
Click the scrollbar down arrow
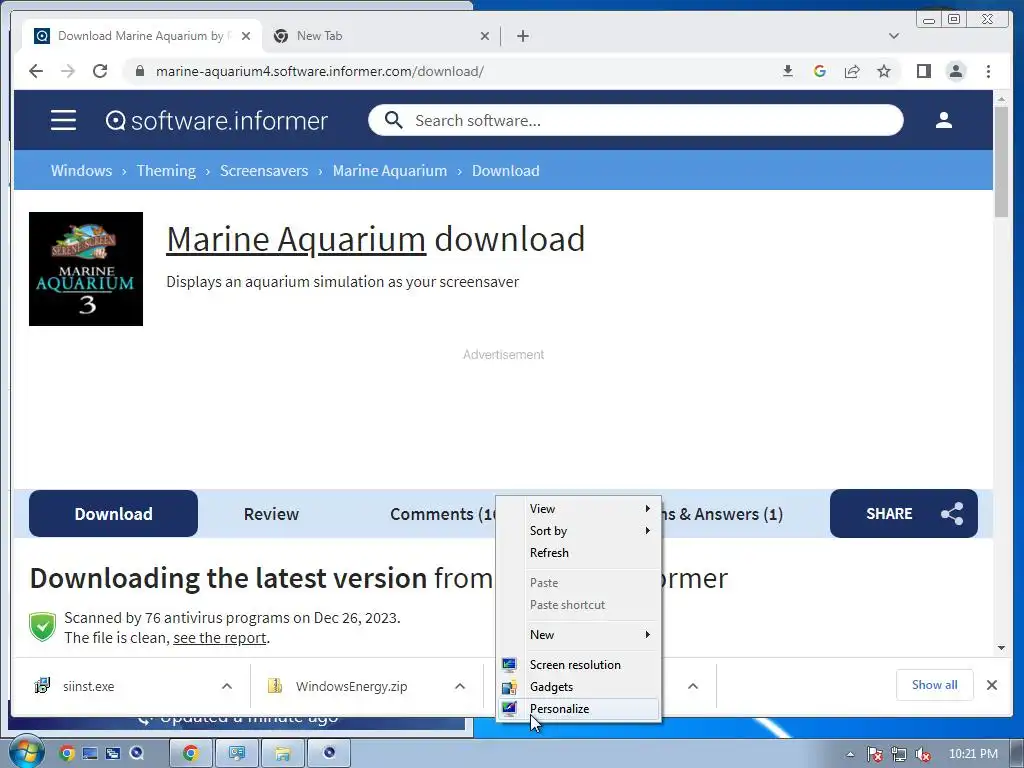pyautogui.click(x=1001, y=648)
